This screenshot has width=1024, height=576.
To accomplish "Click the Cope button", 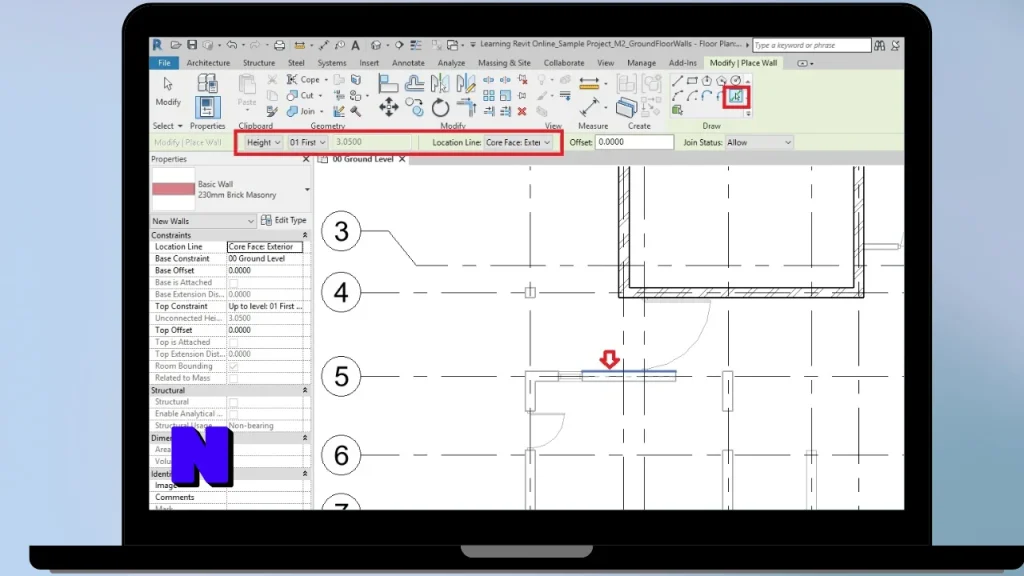I will (302, 80).
